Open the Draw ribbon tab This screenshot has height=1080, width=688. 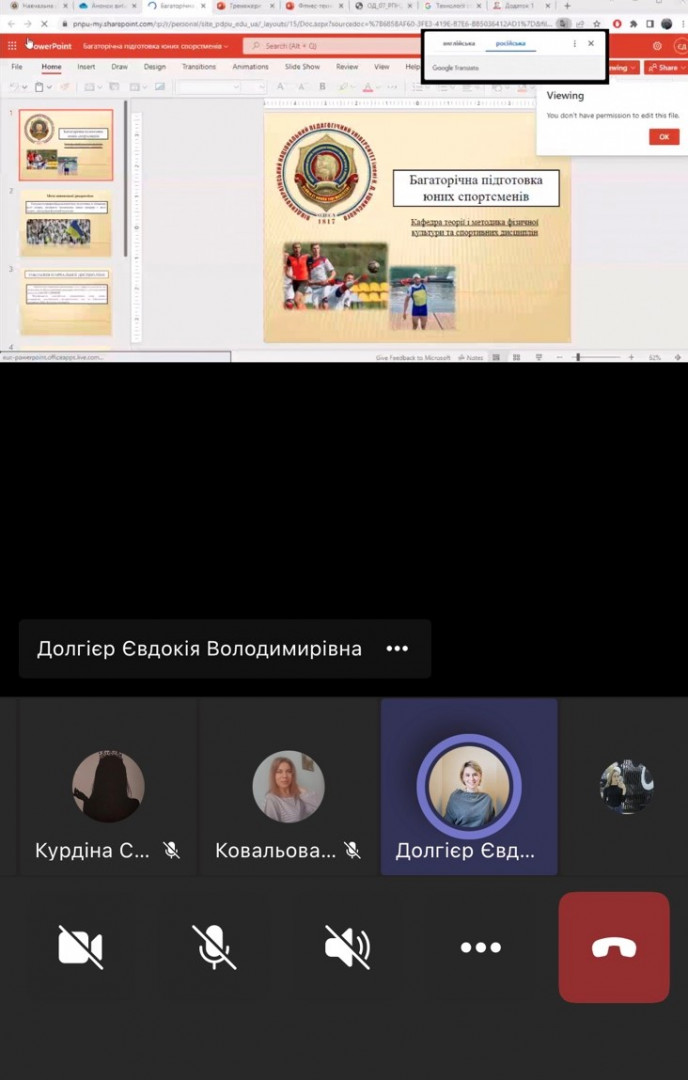point(119,67)
